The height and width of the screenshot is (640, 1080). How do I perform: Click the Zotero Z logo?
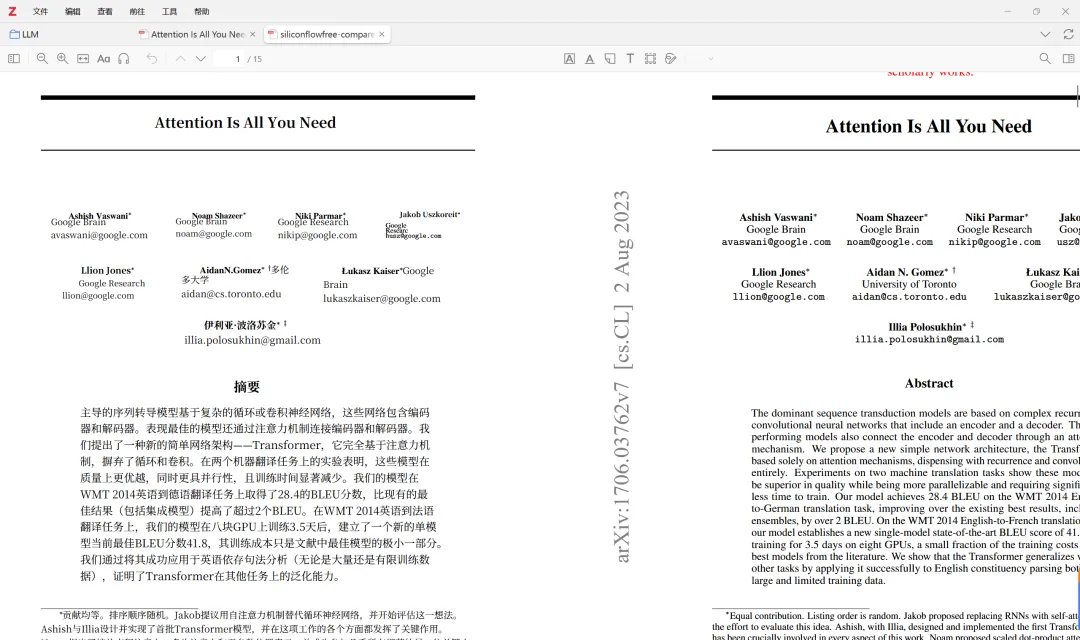coord(12,12)
